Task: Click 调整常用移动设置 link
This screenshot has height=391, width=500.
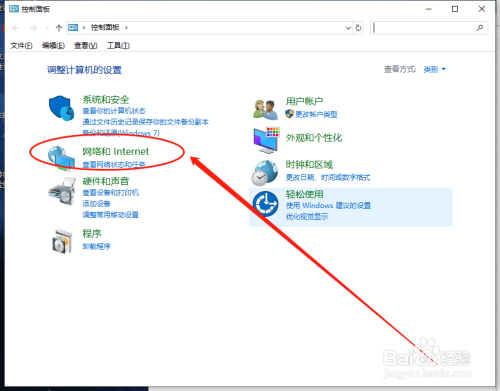Action: pos(111,215)
